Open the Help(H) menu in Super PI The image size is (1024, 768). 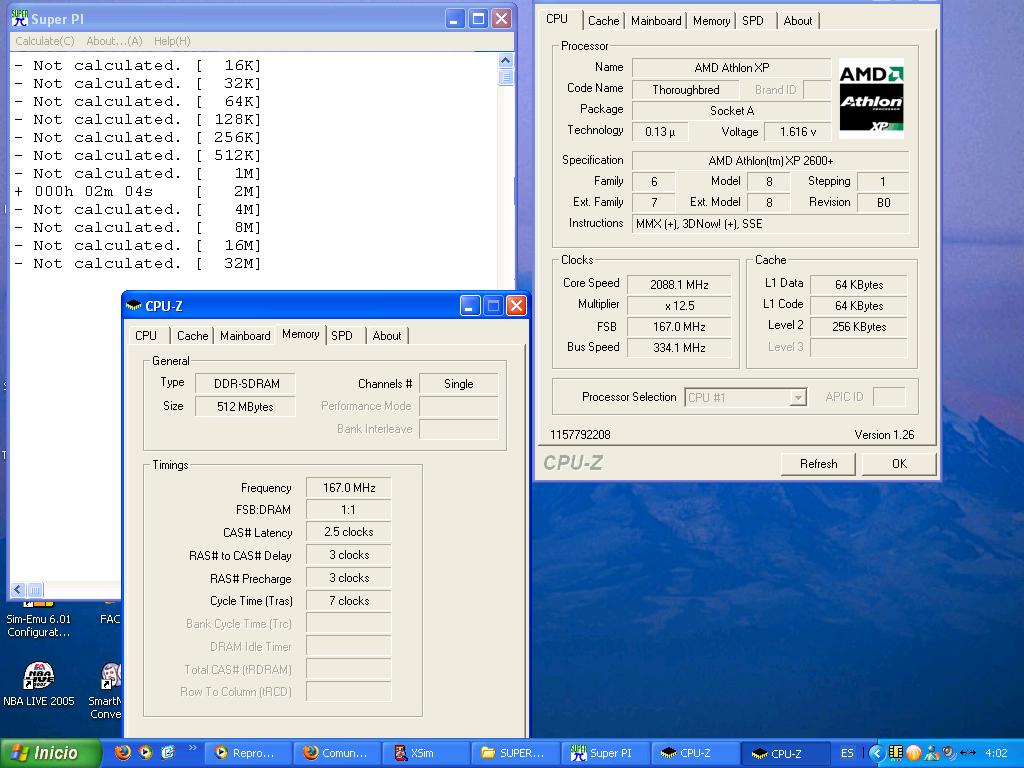click(x=171, y=41)
